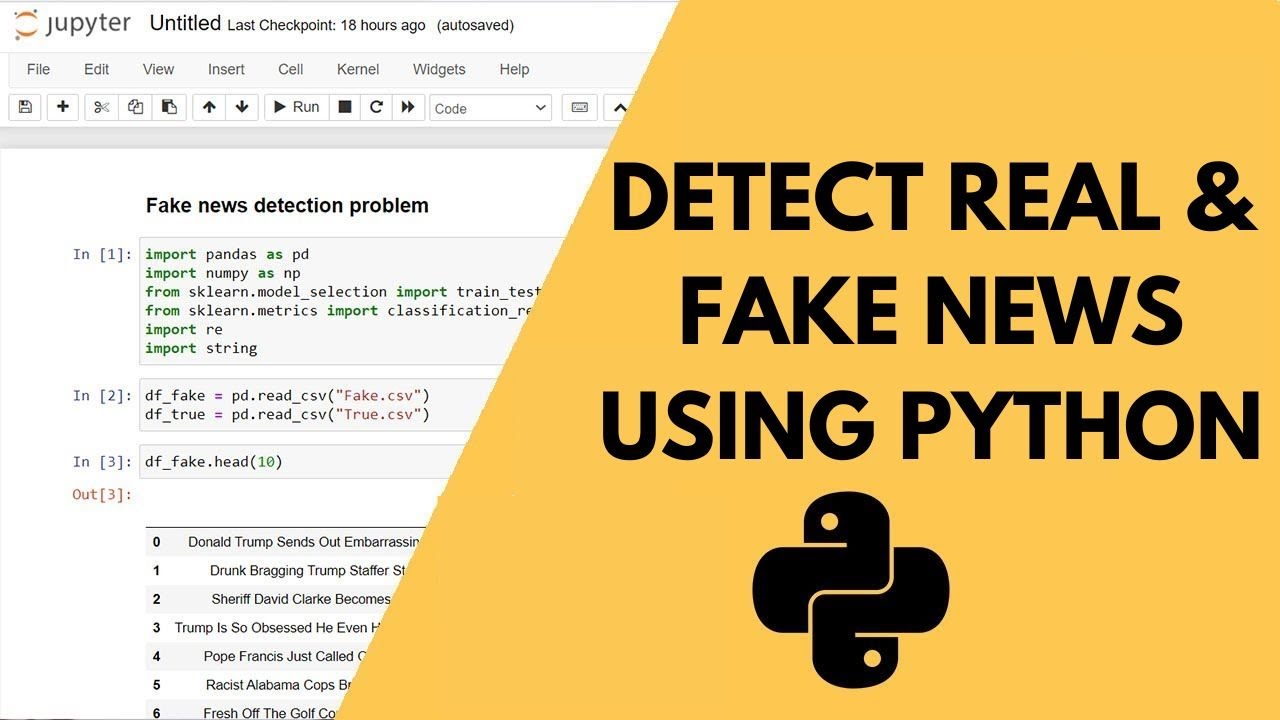Select row 5 Racist Alabama Cops
This screenshot has width=1280, height=720.
249,685
